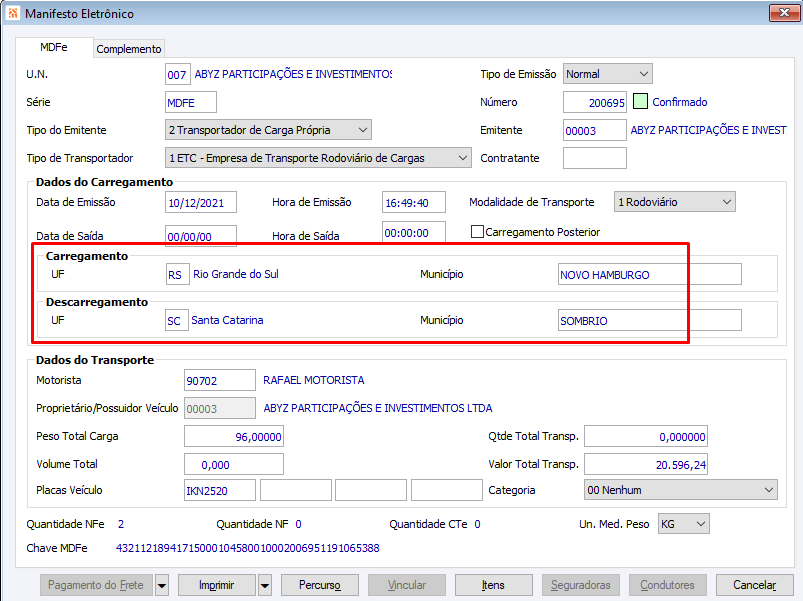
Task: Click the Confirmado status label
Action: (680, 102)
